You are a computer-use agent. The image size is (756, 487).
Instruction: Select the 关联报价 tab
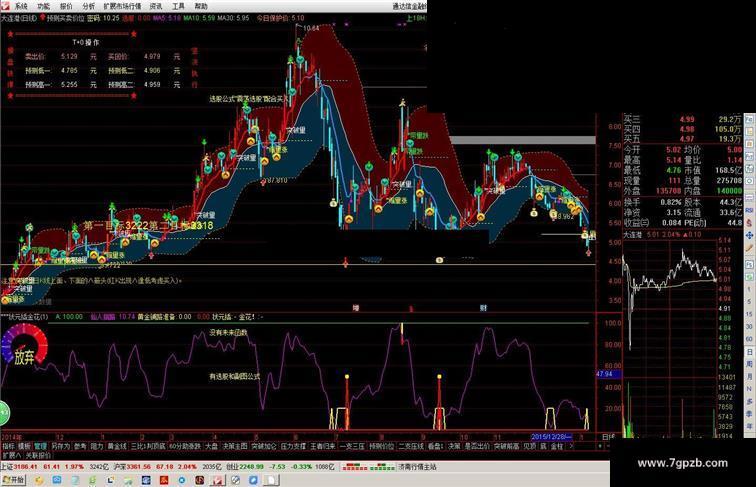coord(38,456)
